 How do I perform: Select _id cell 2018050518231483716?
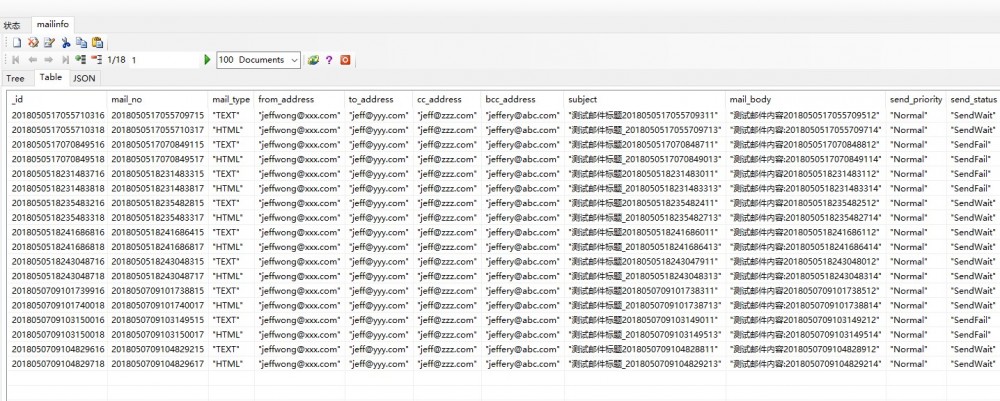(x=57, y=173)
